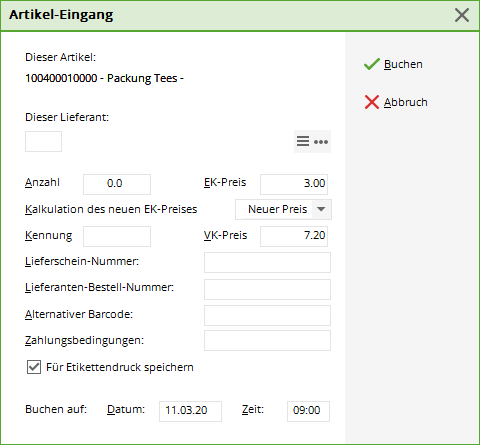Click the Alternativer Barcode field
This screenshot has height=445, width=480.
(x=267, y=315)
